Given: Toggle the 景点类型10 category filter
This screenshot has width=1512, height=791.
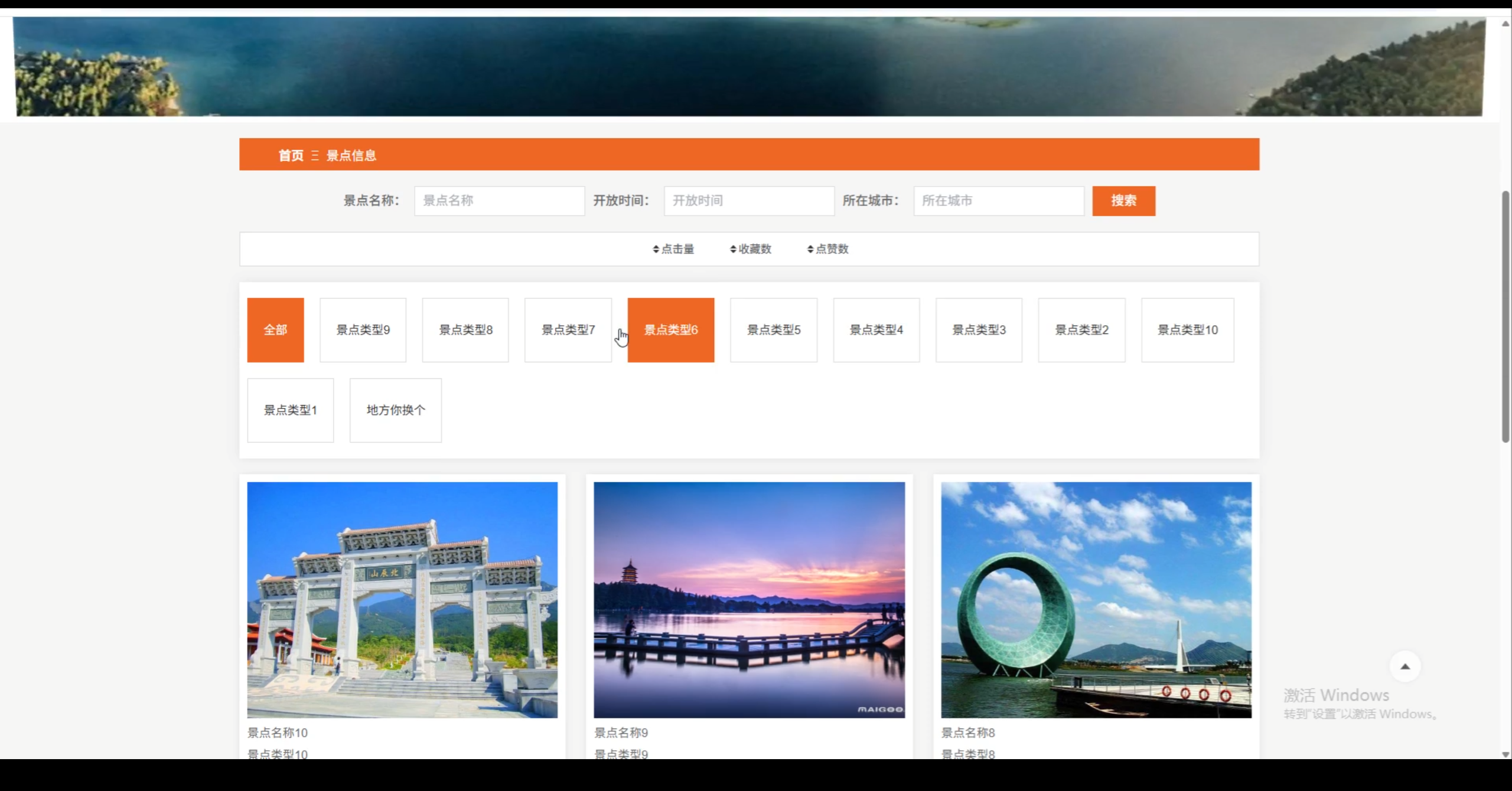Looking at the screenshot, I should point(1188,329).
